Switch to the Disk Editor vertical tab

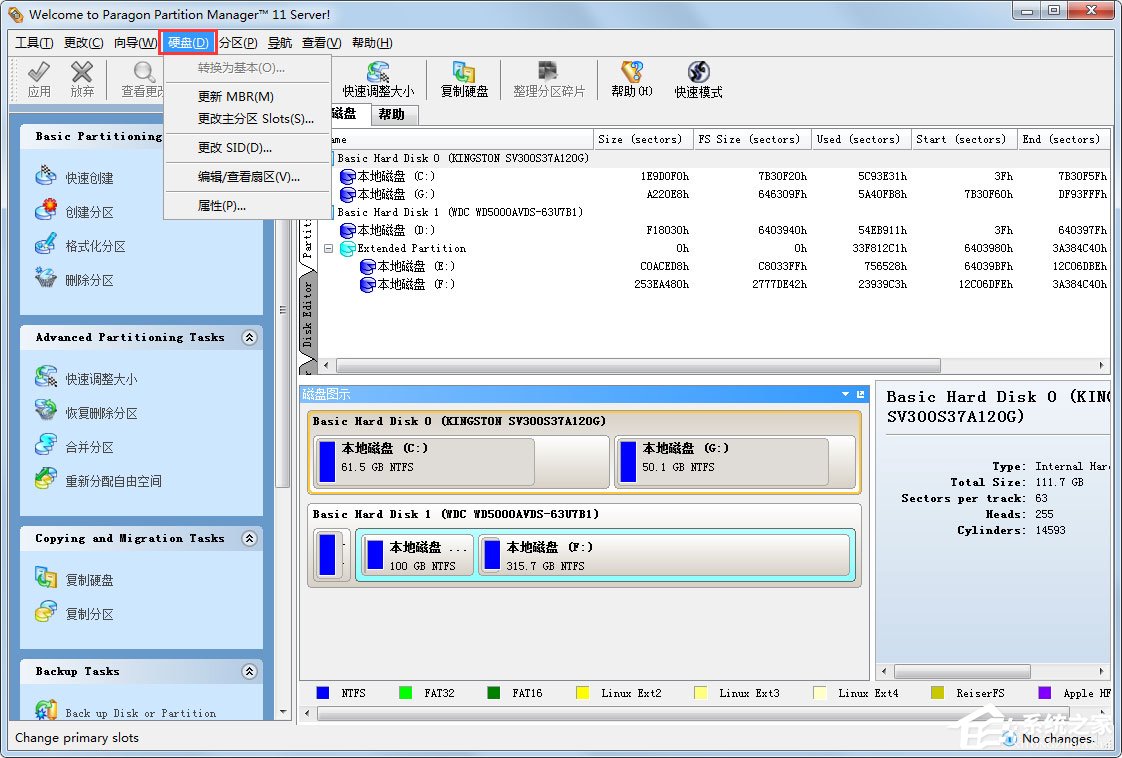pyautogui.click(x=307, y=314)
